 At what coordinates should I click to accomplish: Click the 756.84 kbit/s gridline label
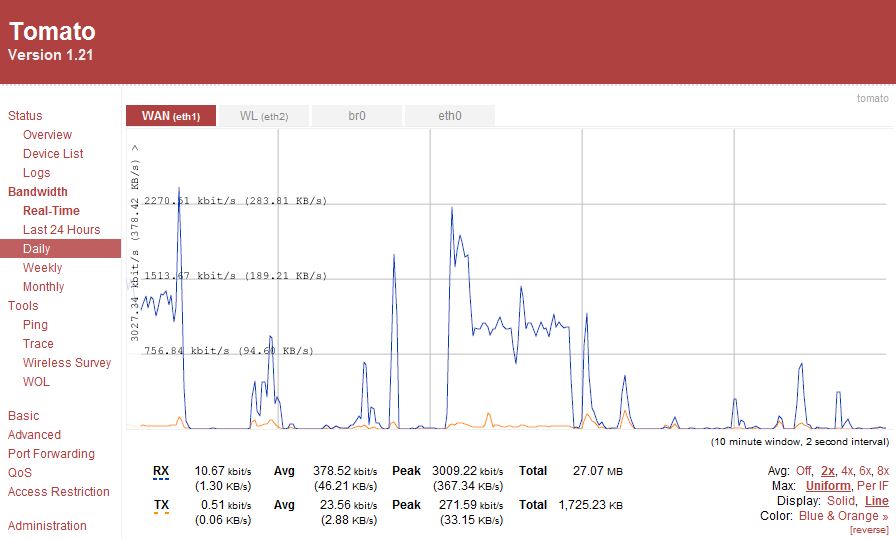(229, 350)
